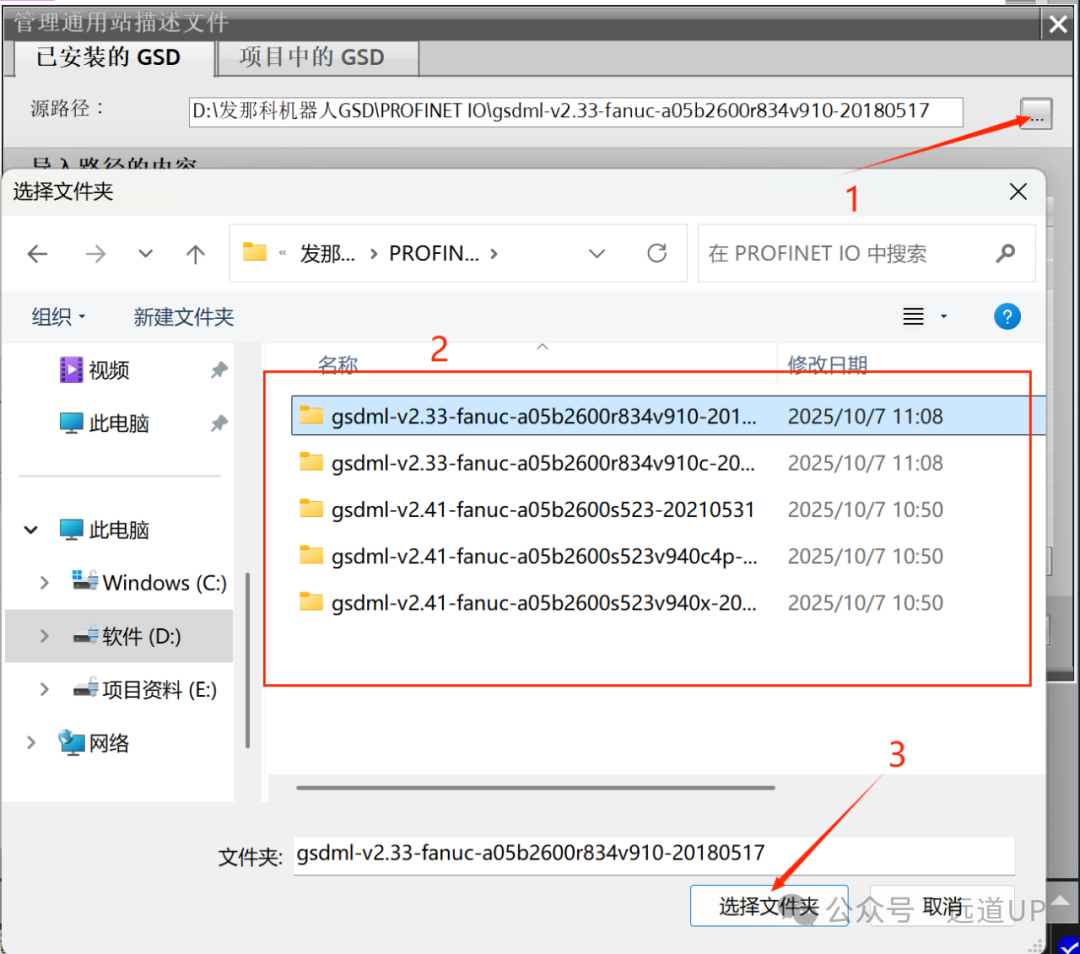
Task: Select the 已安装的 GSD tab
Action: (x=110, y=58)
